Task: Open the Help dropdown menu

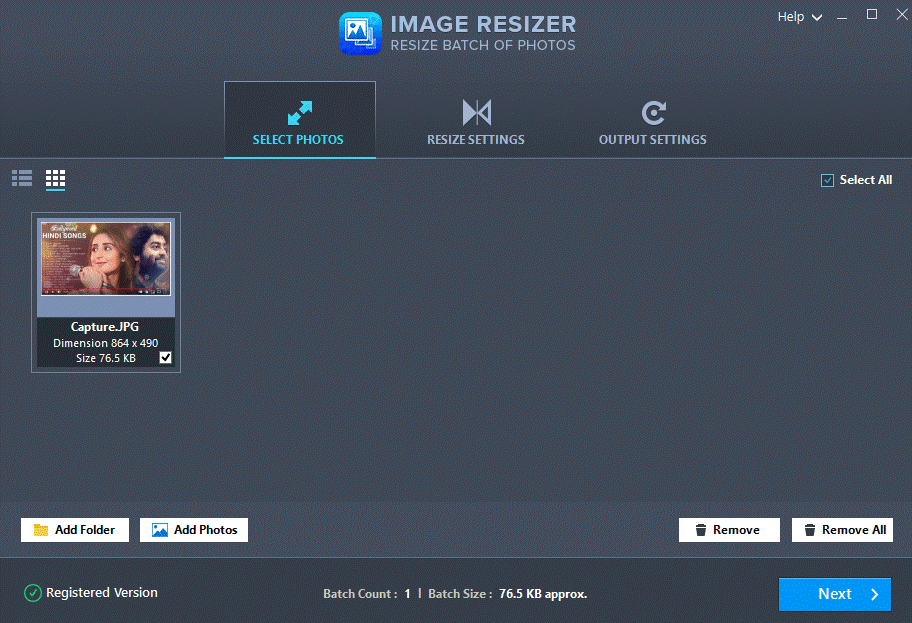Action: (790, 16)
